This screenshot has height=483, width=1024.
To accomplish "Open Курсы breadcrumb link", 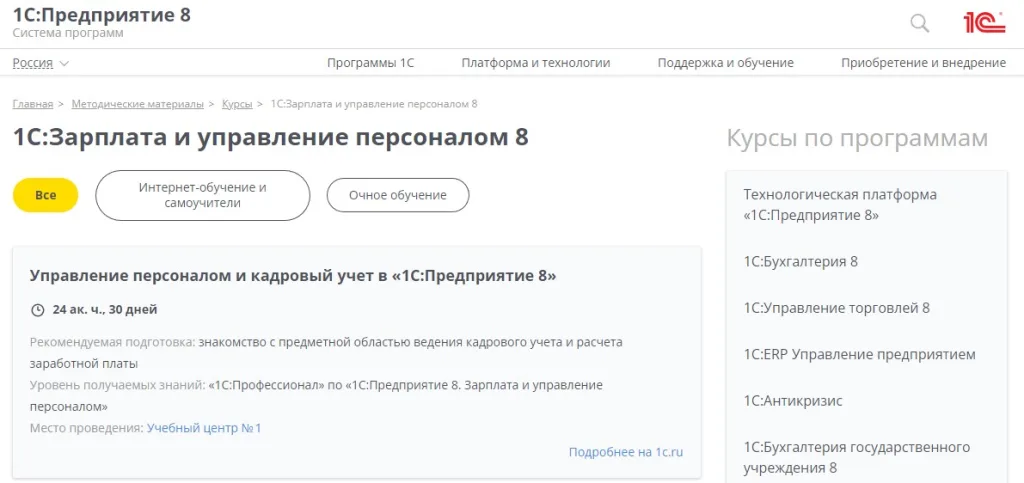I will coord(237,104).
